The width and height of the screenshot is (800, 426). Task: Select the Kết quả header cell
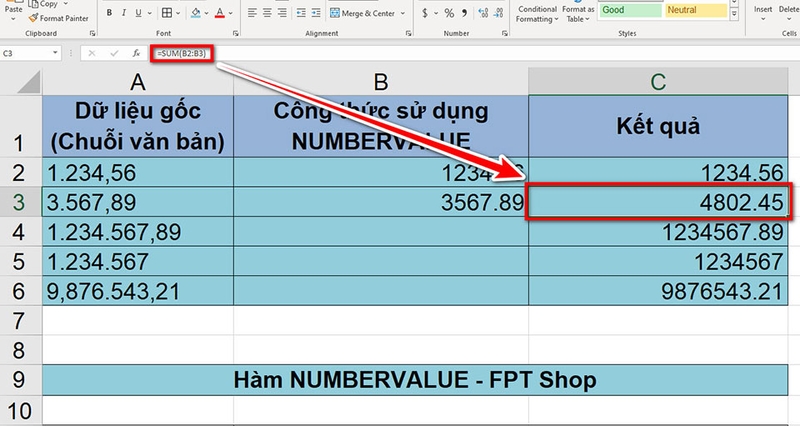[658, 126]
